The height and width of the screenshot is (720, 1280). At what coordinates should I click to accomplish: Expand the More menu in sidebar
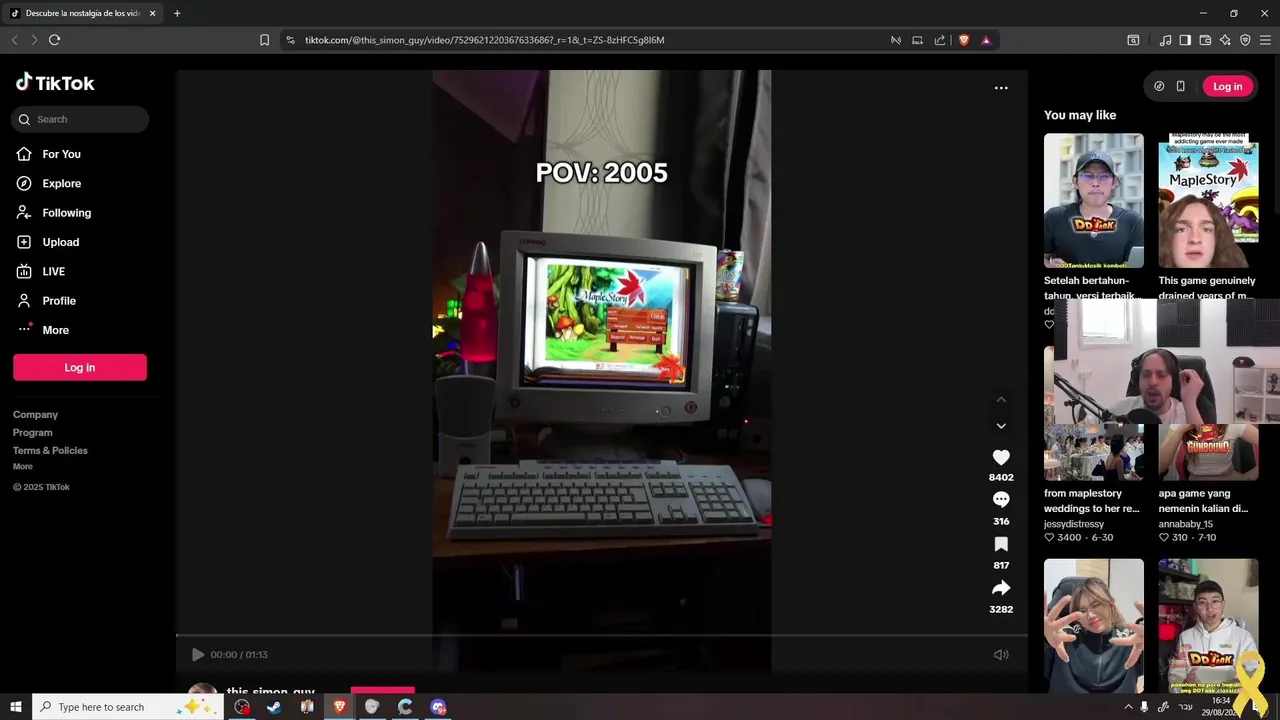[x=55, y=330]
